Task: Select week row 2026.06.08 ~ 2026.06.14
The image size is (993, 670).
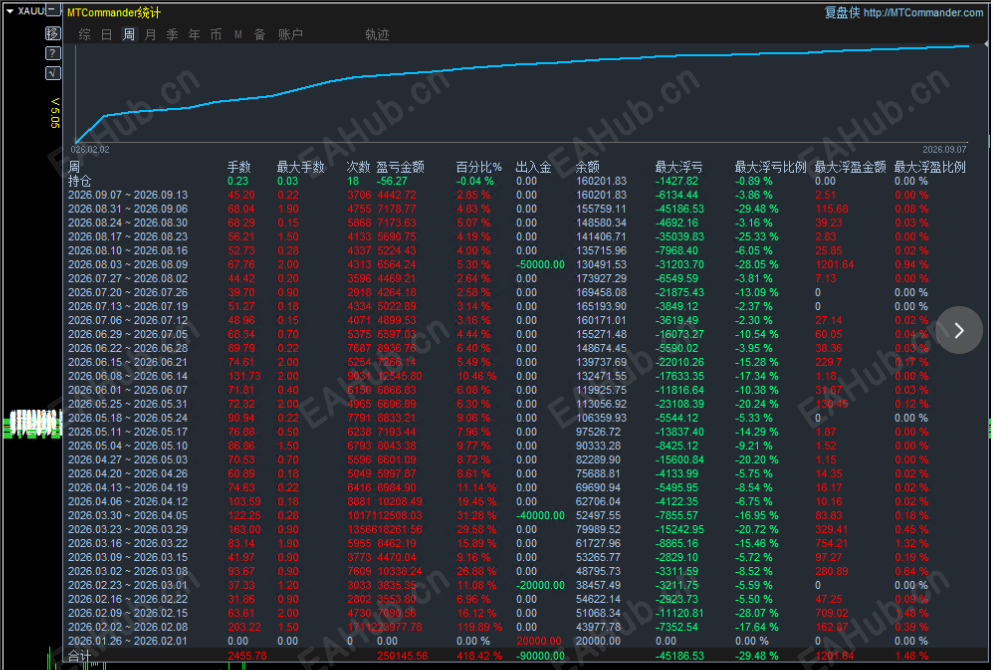Action: [128, 376]
